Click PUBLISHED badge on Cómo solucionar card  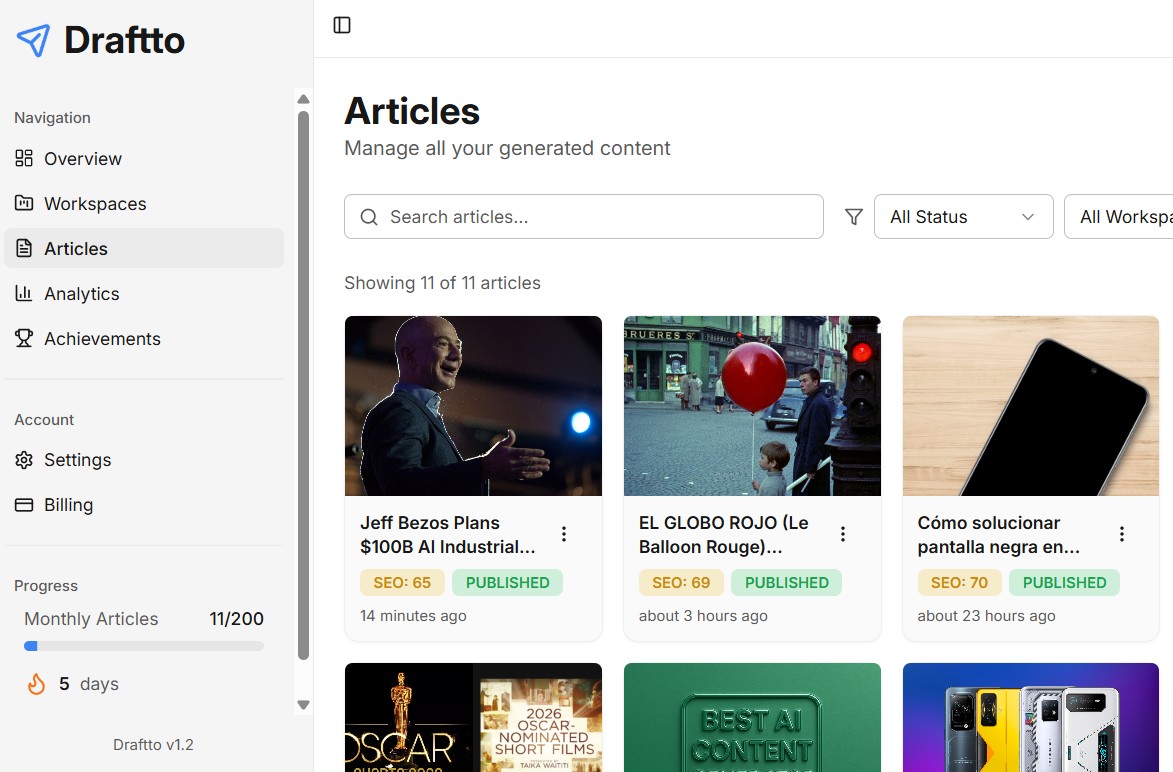coord(1065,583)
